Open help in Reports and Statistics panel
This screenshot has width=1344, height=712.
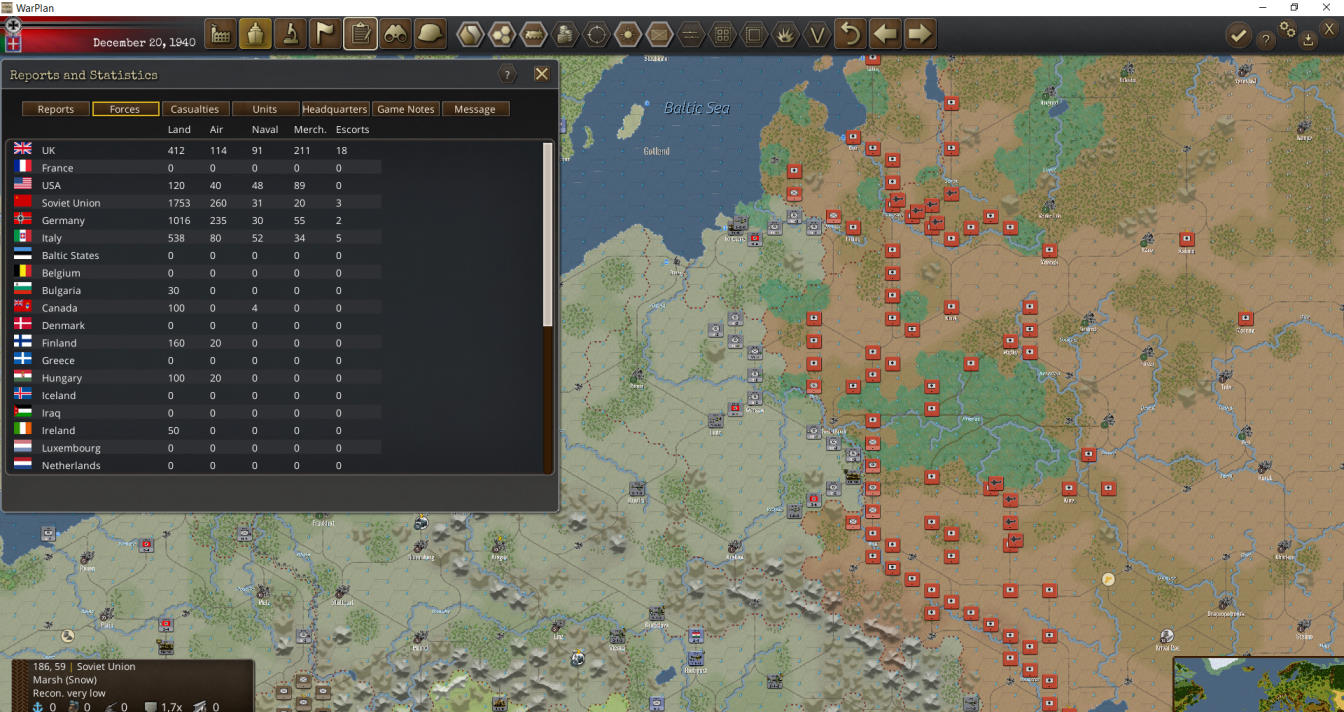(x=508, y=74)
